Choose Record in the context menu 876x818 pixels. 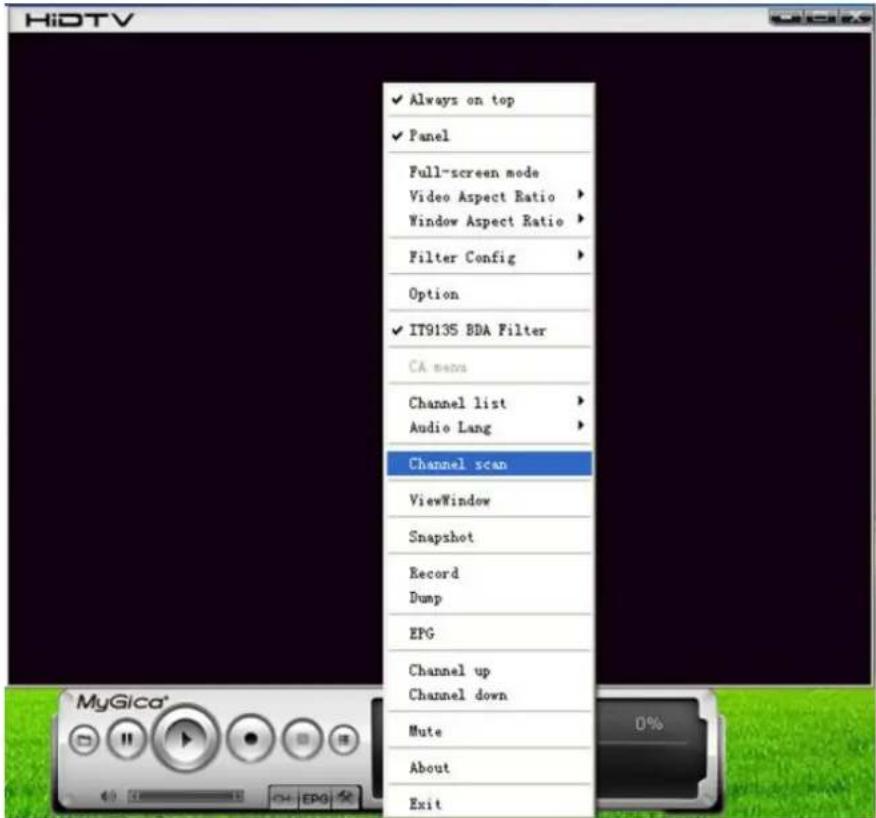coord(489,573)
